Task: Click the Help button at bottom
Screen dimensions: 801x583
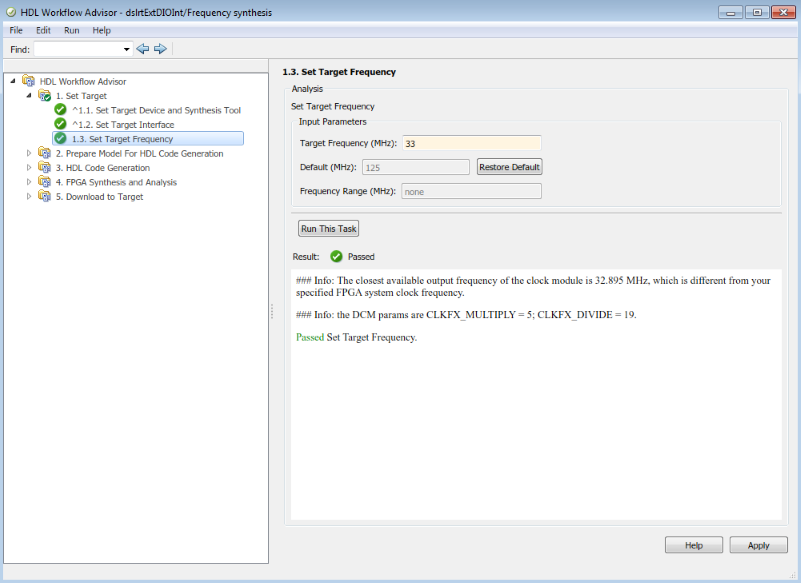Action: click(x=694, y=545)
